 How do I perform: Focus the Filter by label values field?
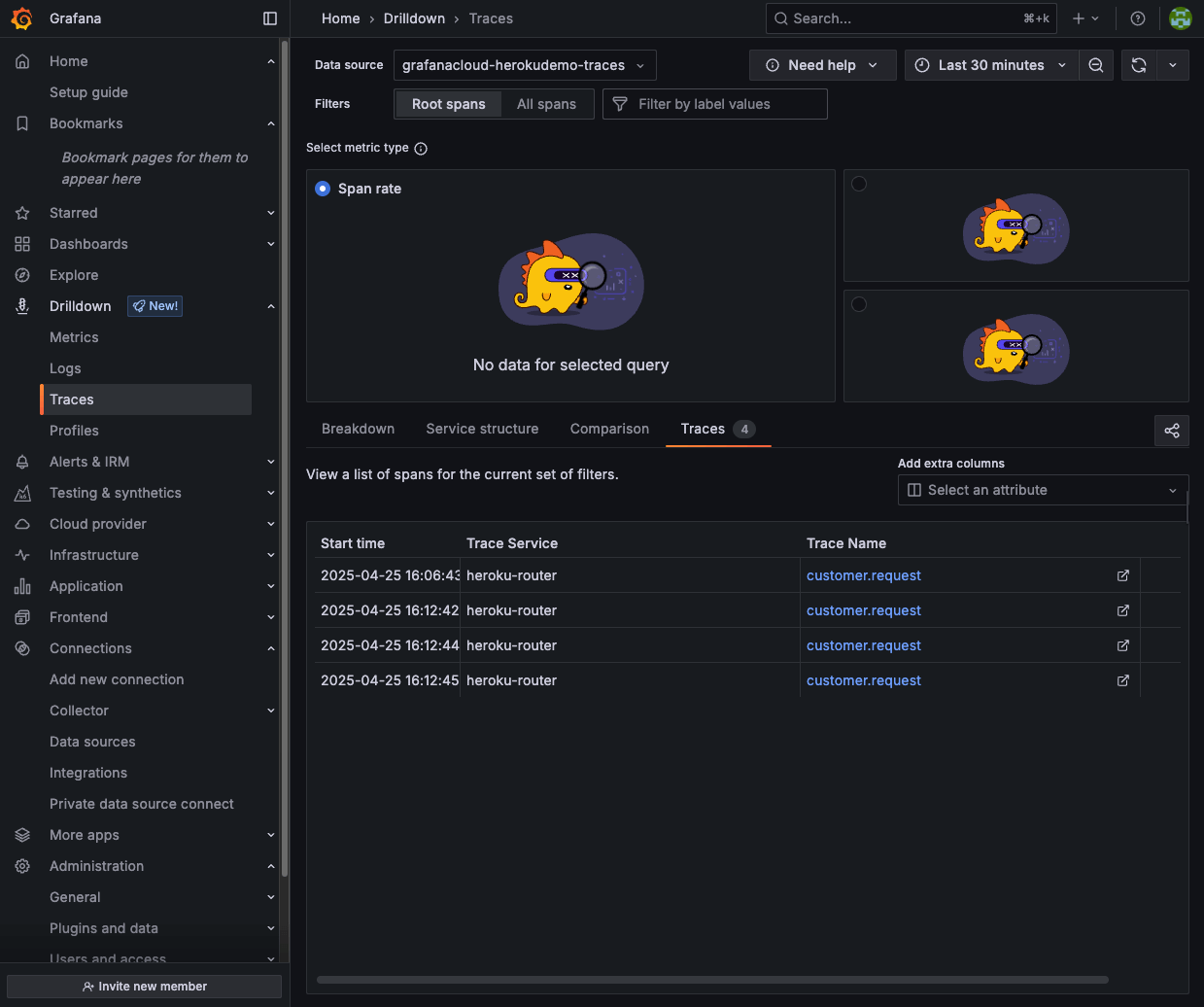[x=715, y=104]
